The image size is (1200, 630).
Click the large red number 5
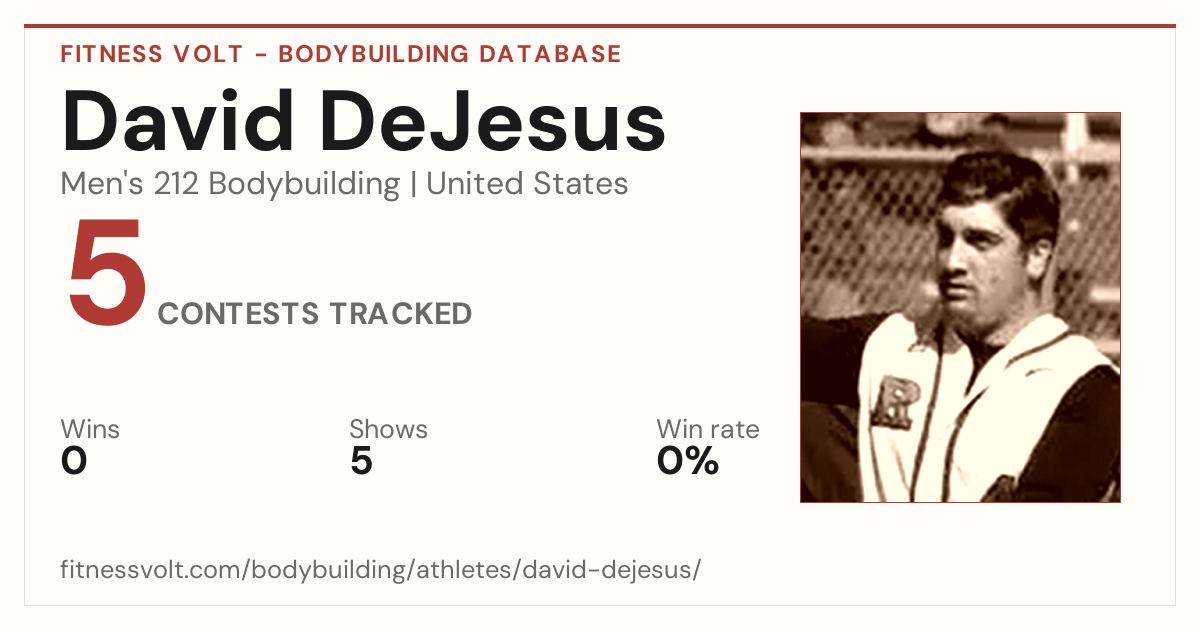click(x=107, y=273)
